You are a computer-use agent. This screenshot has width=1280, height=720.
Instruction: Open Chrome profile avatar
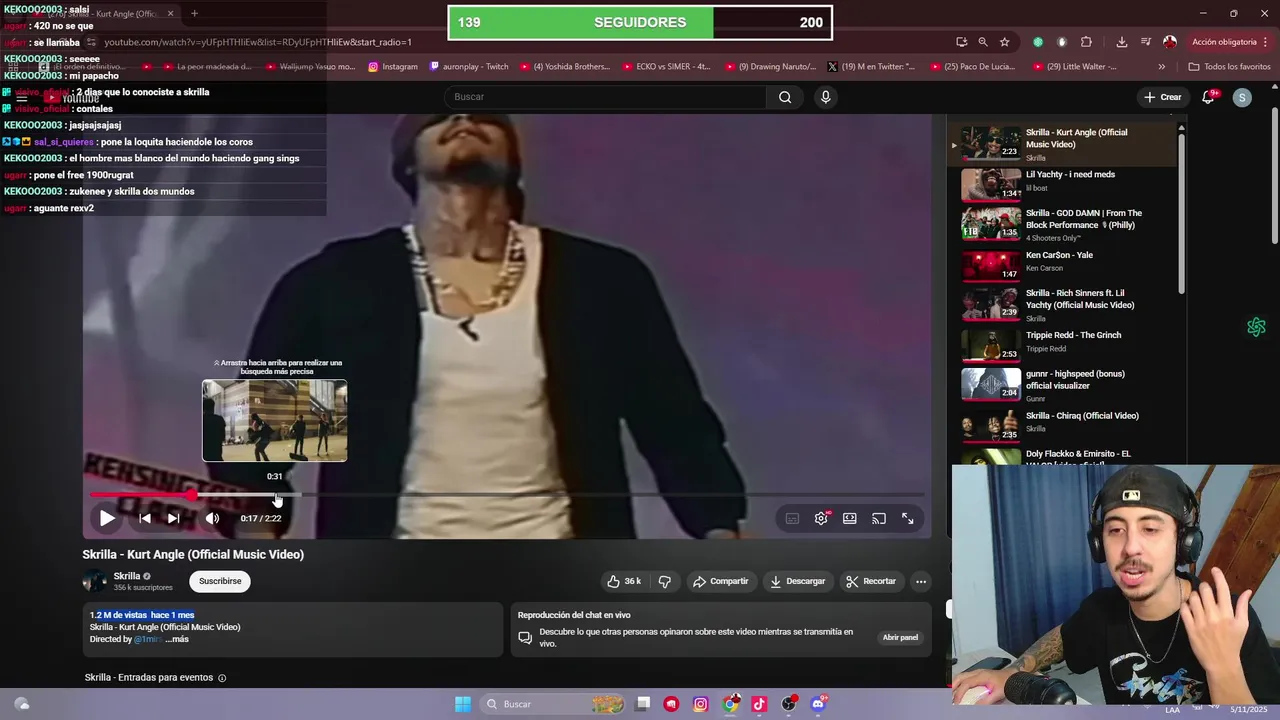pyautogui.click(x=1170, y=42)
